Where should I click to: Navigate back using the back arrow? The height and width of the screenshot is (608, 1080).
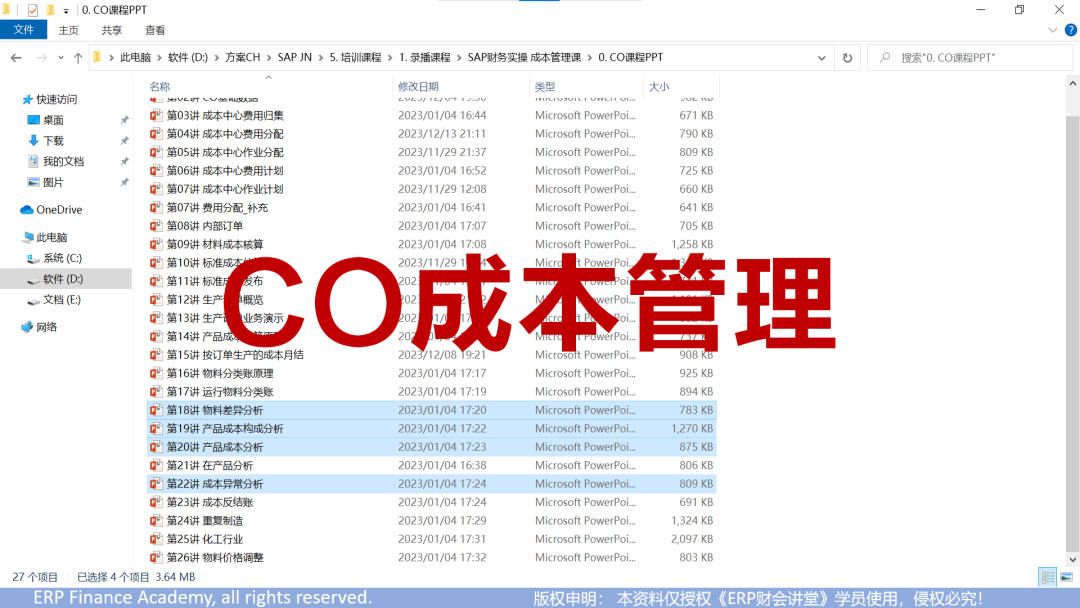(16, 58)
